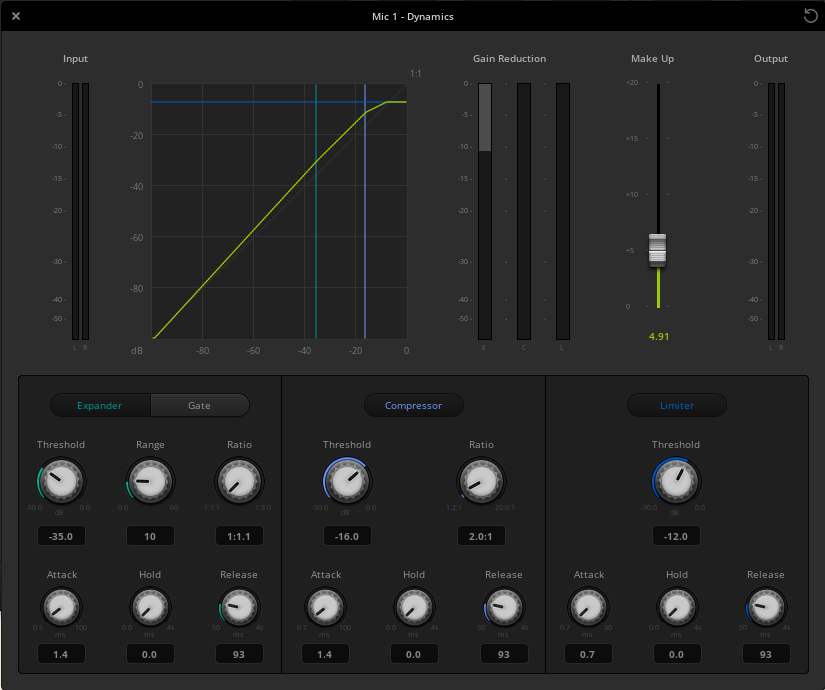This screenshot has height=690, width=825.
Task: Toggle the Expander mode button
Action: point(100,405)
